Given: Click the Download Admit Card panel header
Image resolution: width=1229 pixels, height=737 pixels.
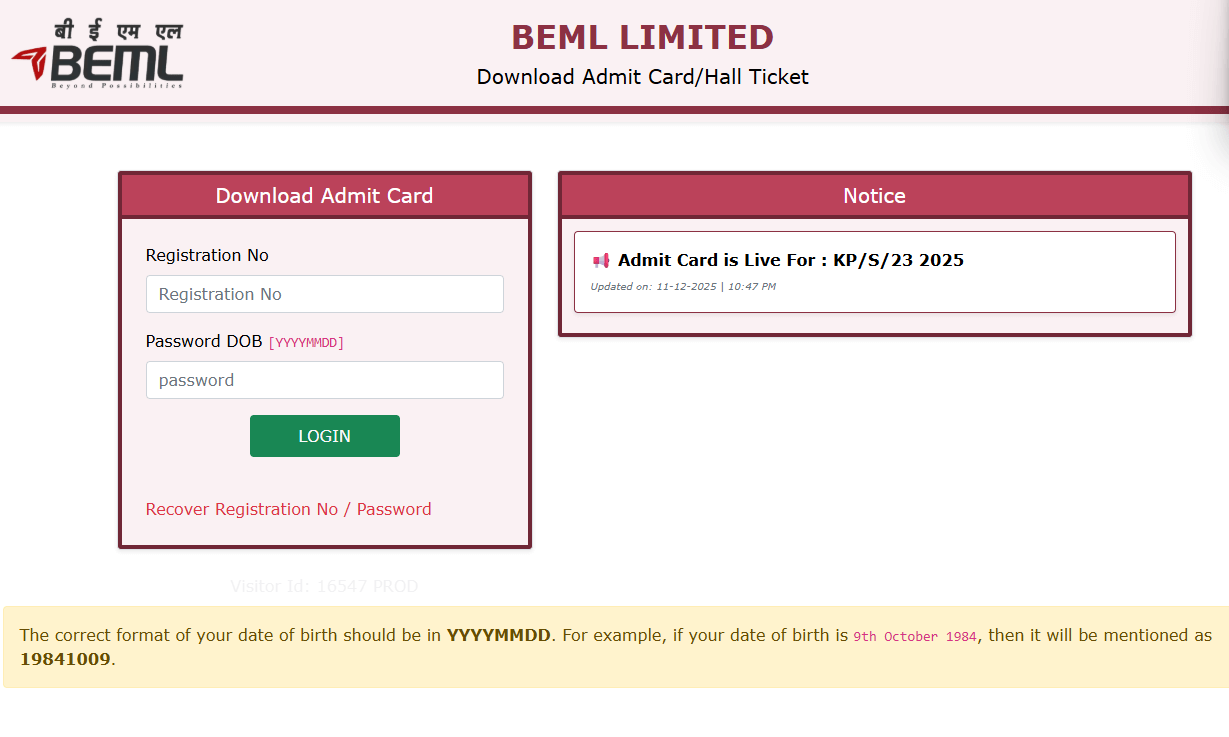Looking at the screenshot, I should pyautogui.click(x=324, y=195).
